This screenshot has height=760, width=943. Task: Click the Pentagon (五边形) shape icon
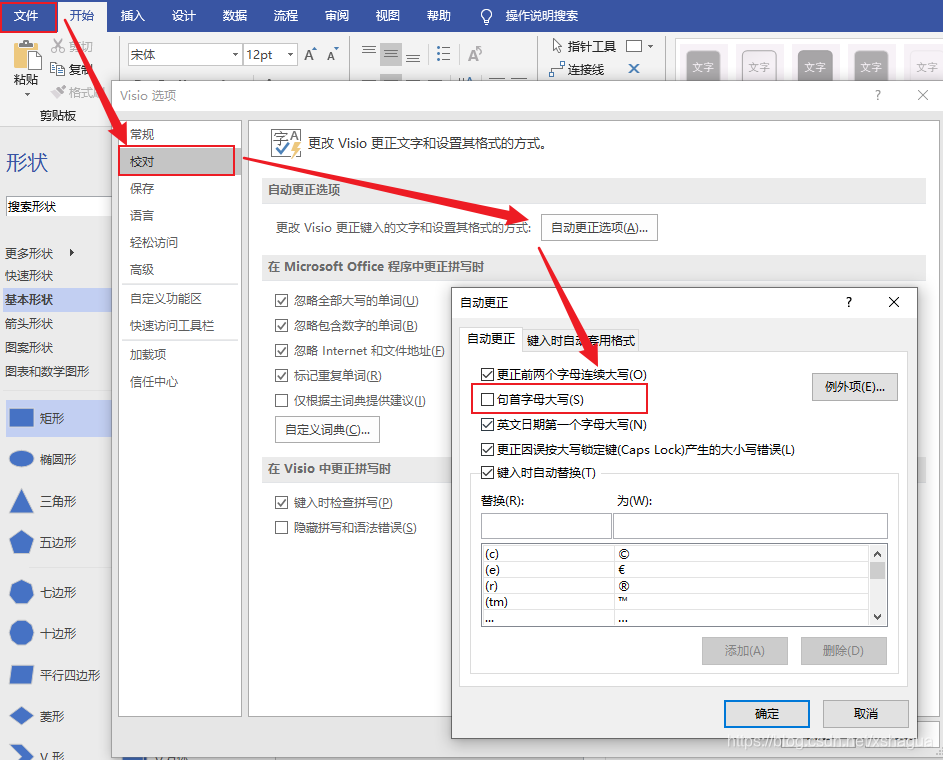[21, 542]
